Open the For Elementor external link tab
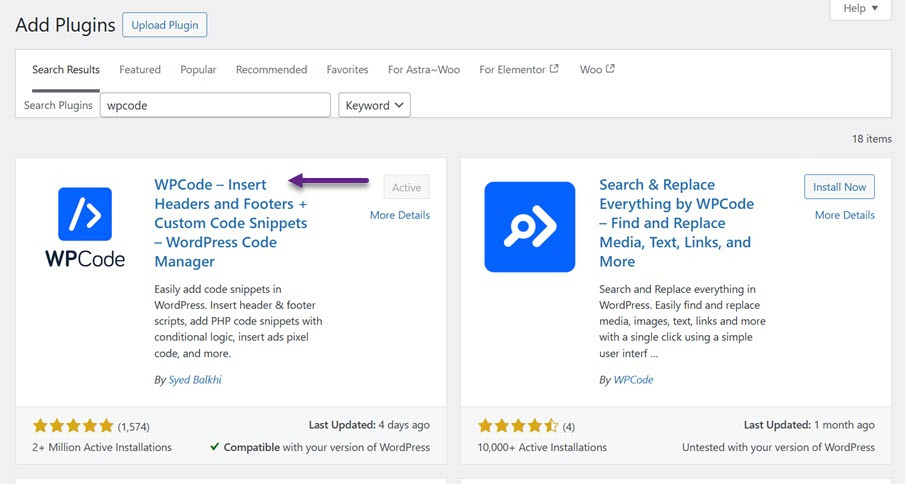This screenshot has height=484, width=905. pos(518,70)
